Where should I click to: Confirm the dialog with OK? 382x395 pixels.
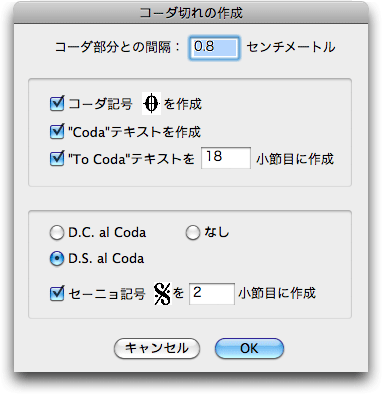click(x=249, y=349)
